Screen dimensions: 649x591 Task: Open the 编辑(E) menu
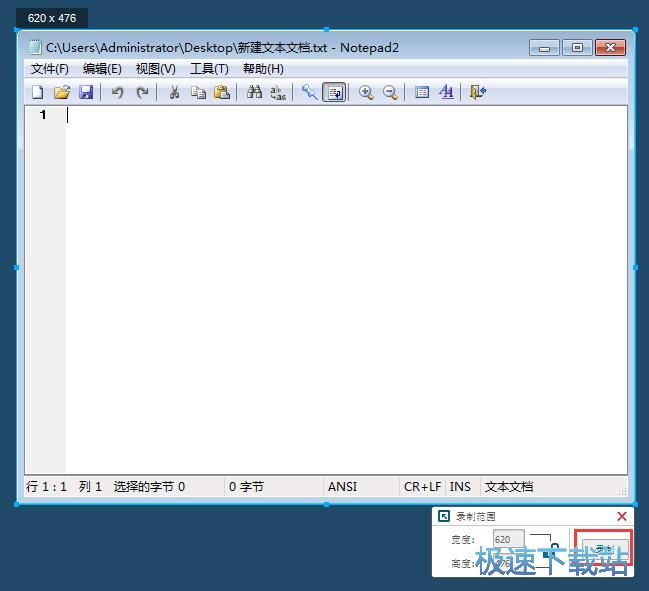point(102,69)
